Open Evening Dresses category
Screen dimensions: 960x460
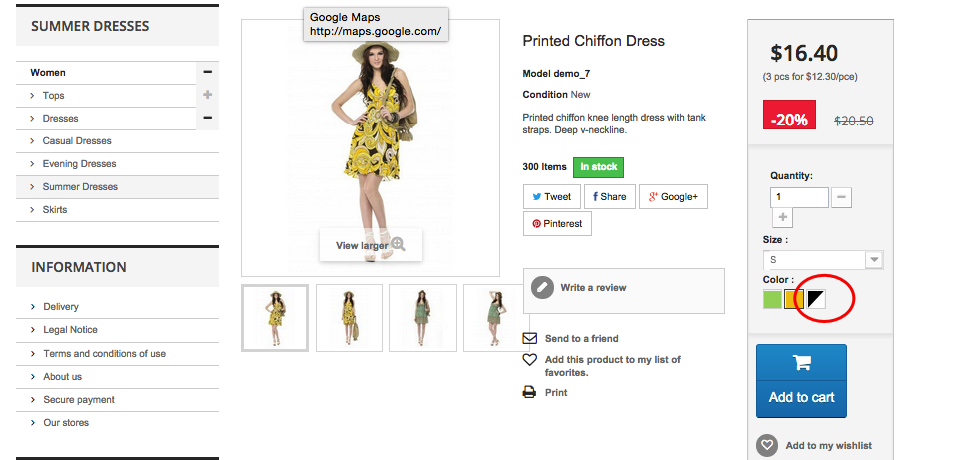click(x=80, y=164)
